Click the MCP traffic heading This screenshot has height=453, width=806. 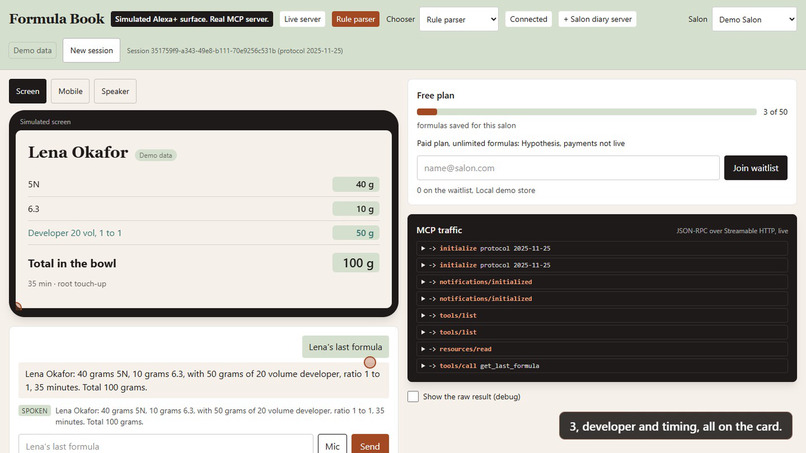[x=439, y=230]
